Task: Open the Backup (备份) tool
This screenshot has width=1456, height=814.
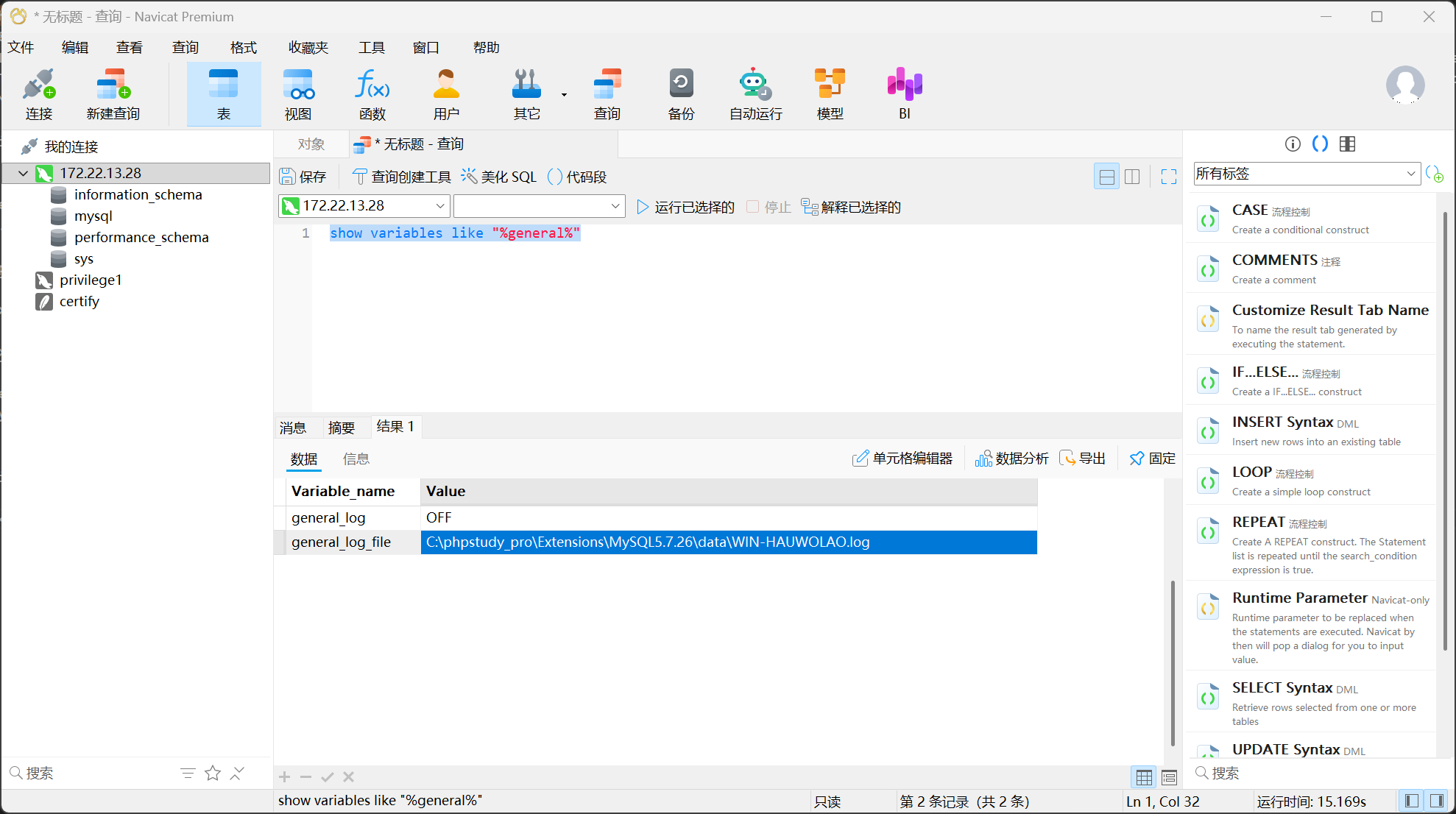Action: 681,93
